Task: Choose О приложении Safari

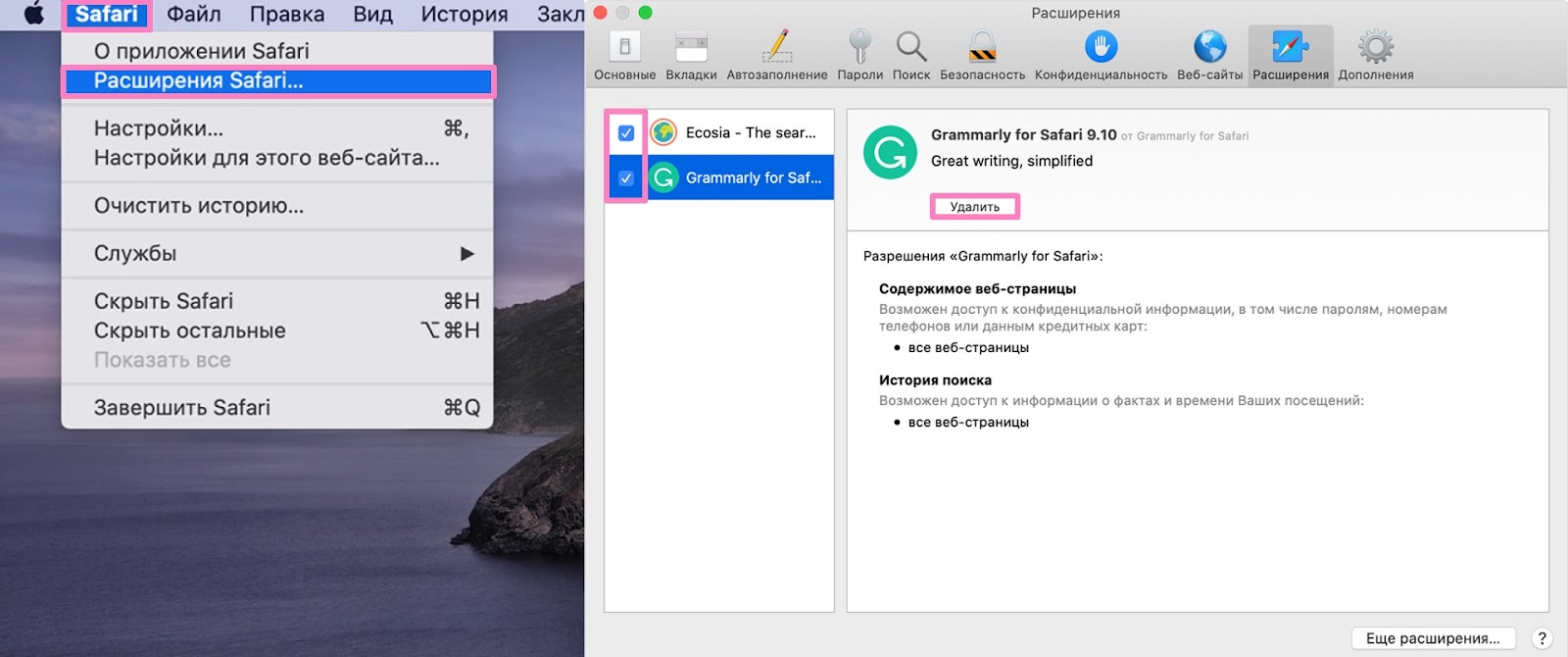Action: (x=277, y=51)
